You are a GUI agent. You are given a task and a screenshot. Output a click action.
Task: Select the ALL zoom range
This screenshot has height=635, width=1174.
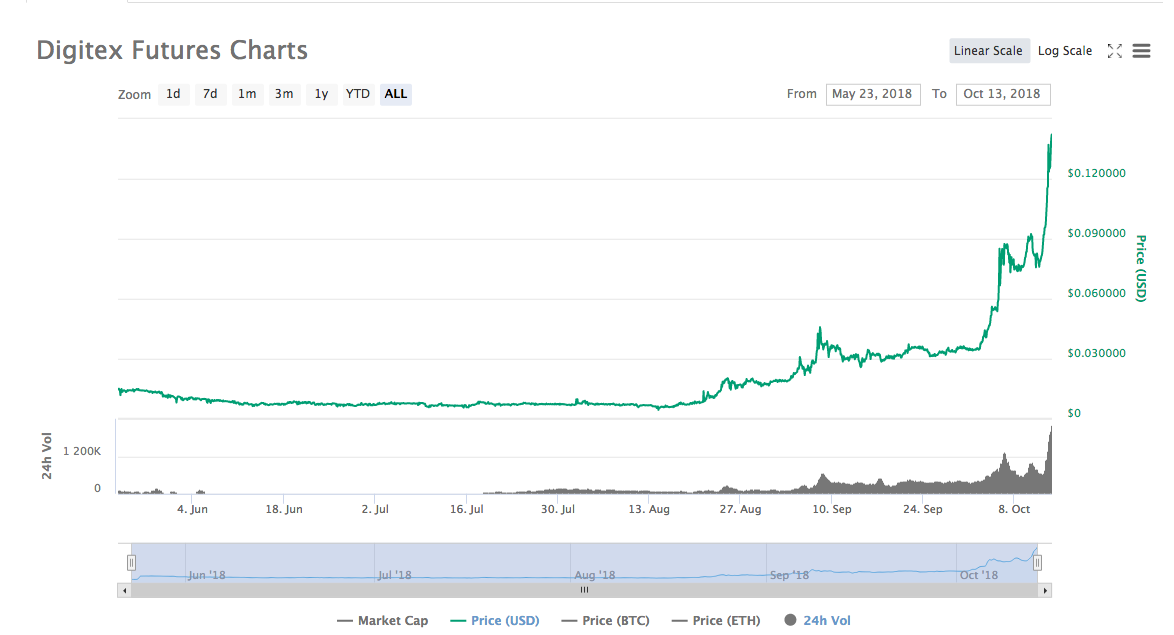[x=395, y=94]
